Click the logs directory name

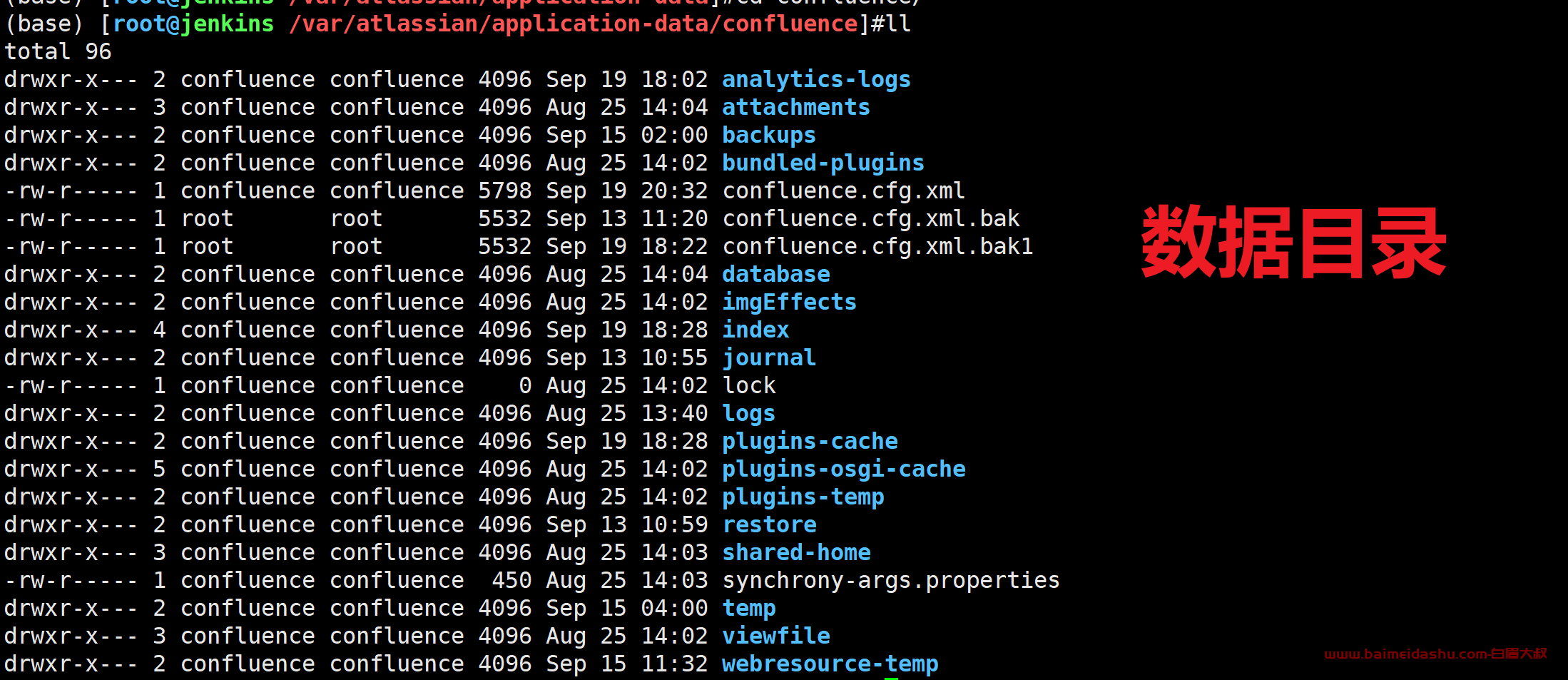[x=749, y=414]
